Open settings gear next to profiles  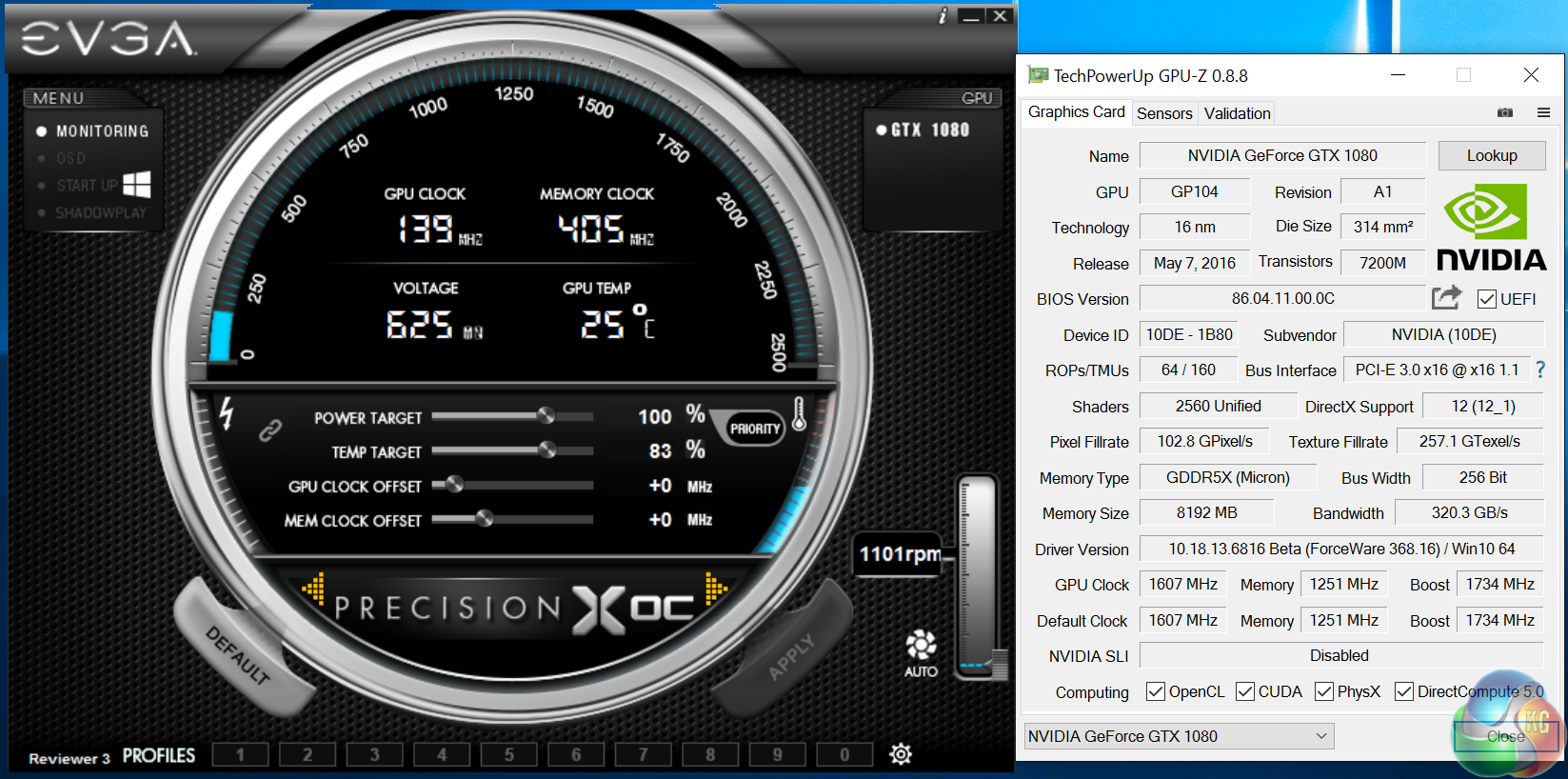pos(901,754)
